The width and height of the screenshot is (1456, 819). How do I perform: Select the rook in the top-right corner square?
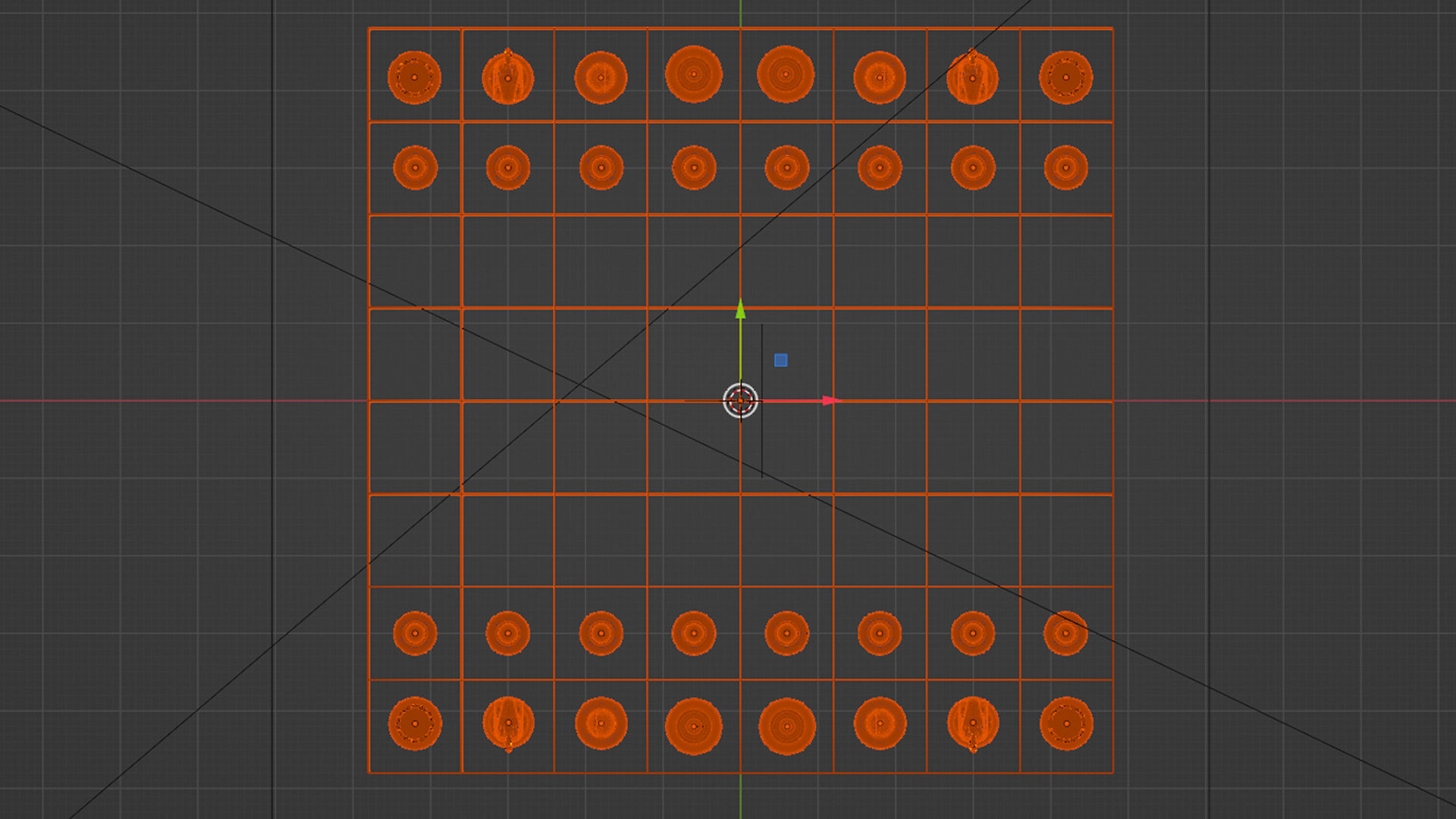tap(1065, 77)
